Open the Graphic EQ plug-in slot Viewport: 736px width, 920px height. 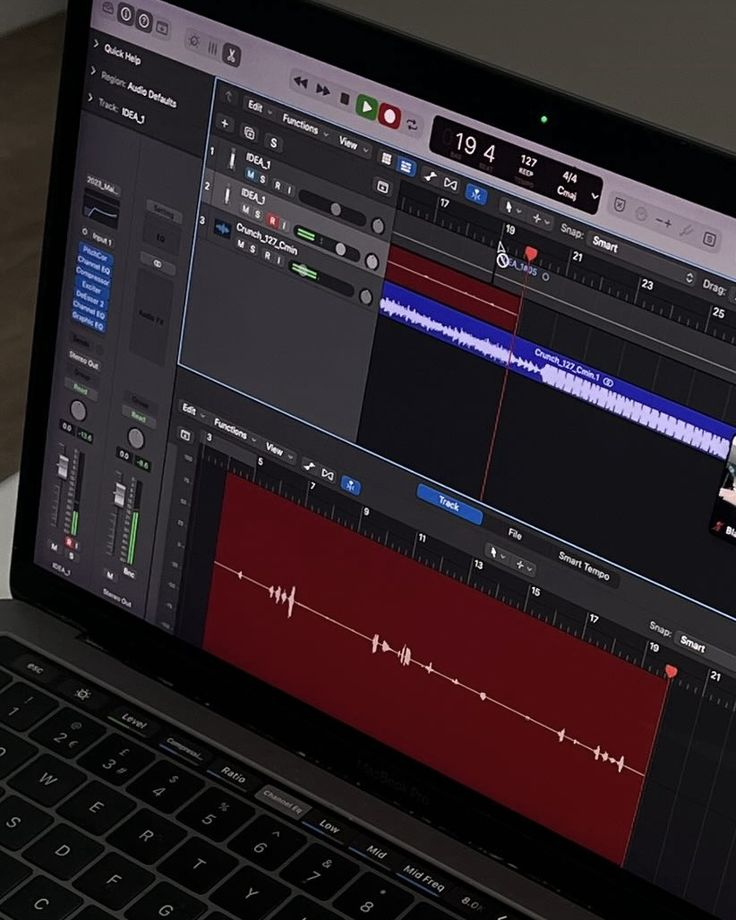[x=87, y=320]
